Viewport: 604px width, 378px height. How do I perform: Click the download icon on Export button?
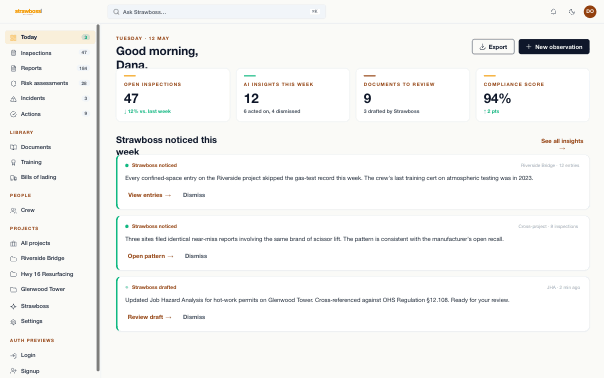pyautogui.click(x=482, y=47)
